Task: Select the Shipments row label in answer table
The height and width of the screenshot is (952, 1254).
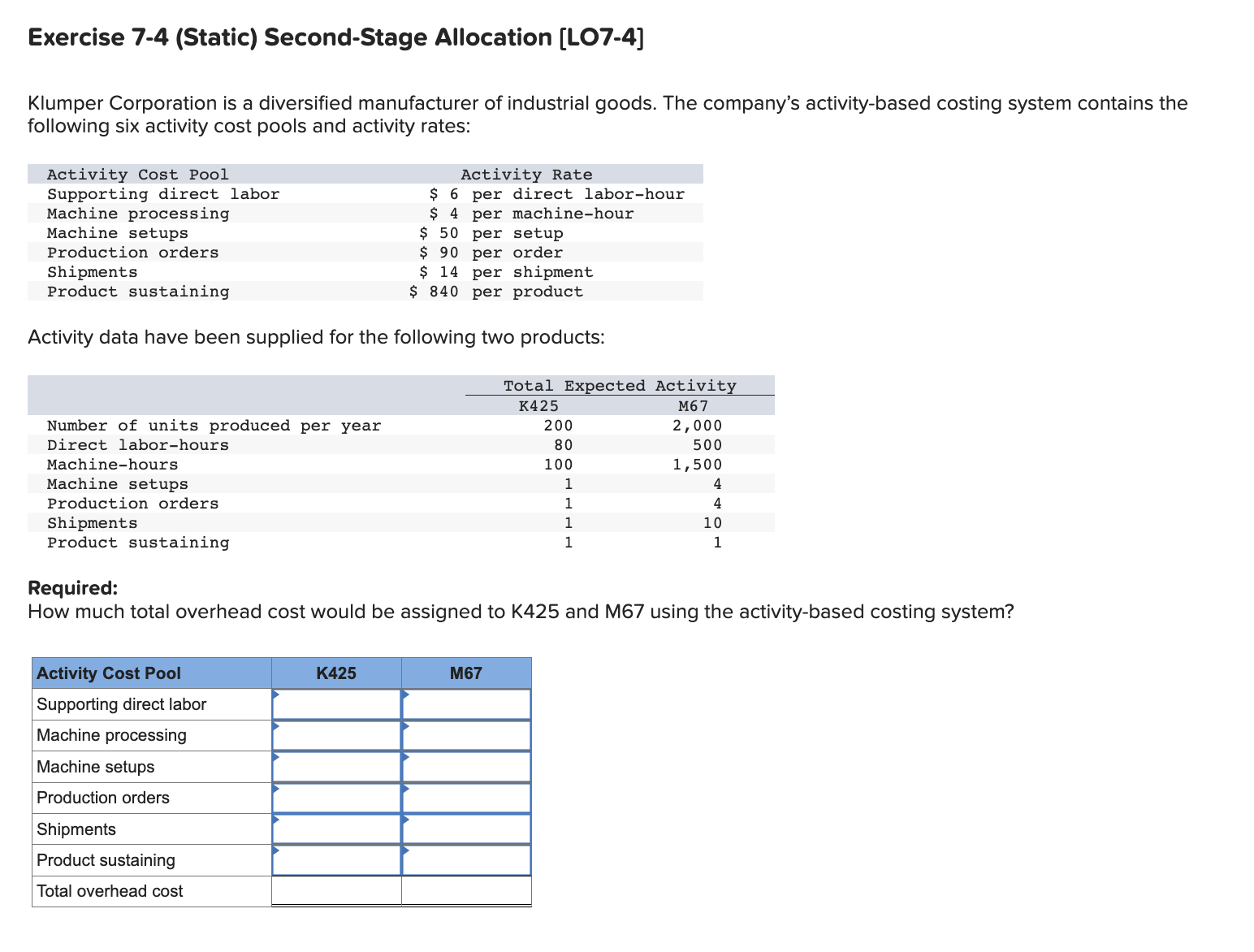Action: tap(76, 829)
